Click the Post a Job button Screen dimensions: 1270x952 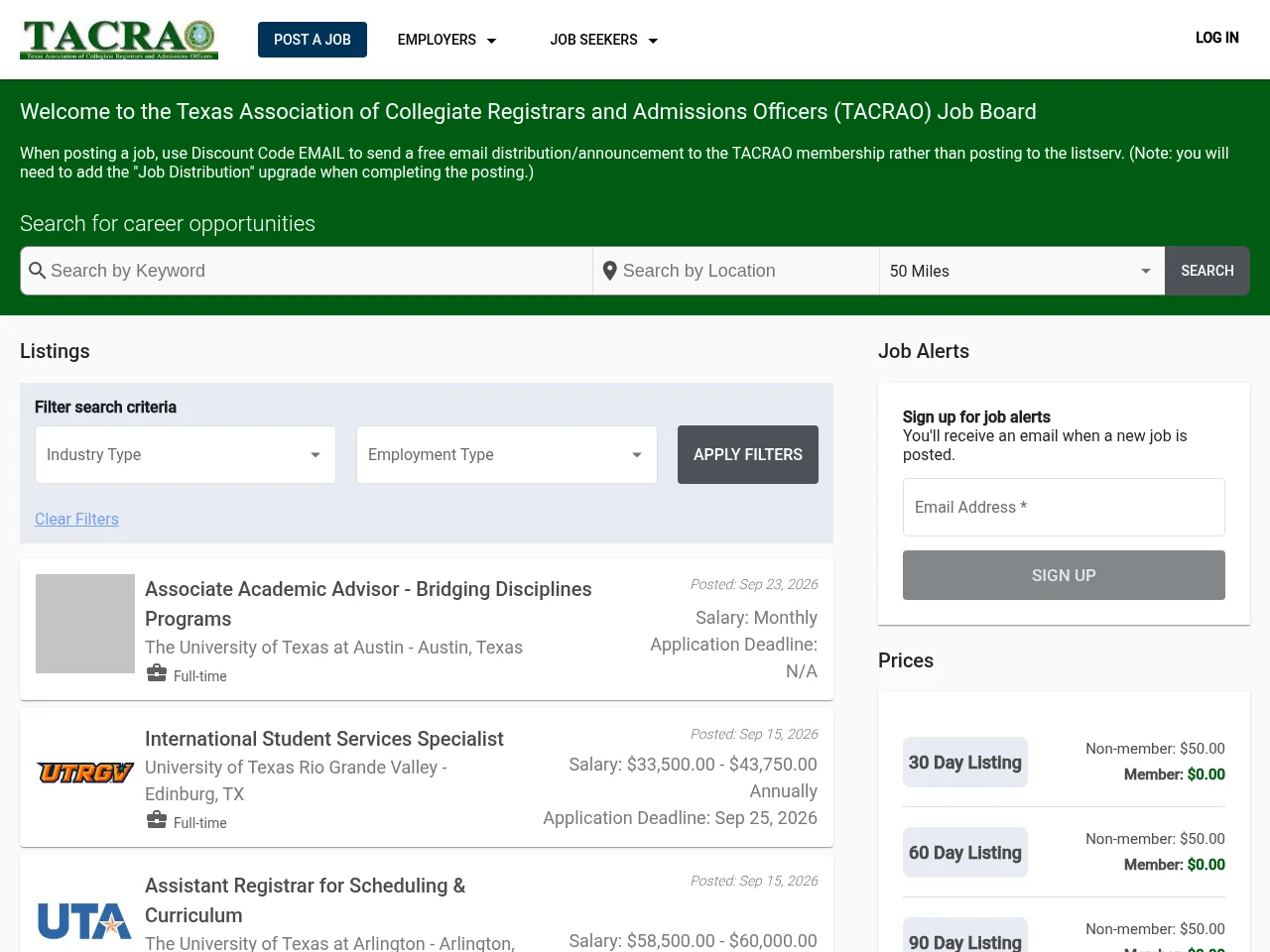click(313, 40)
